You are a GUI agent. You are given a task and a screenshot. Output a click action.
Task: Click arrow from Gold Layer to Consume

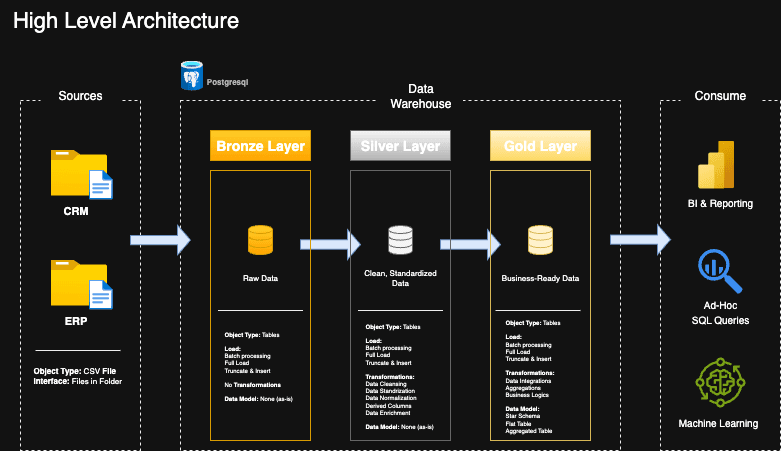[640, 240]
